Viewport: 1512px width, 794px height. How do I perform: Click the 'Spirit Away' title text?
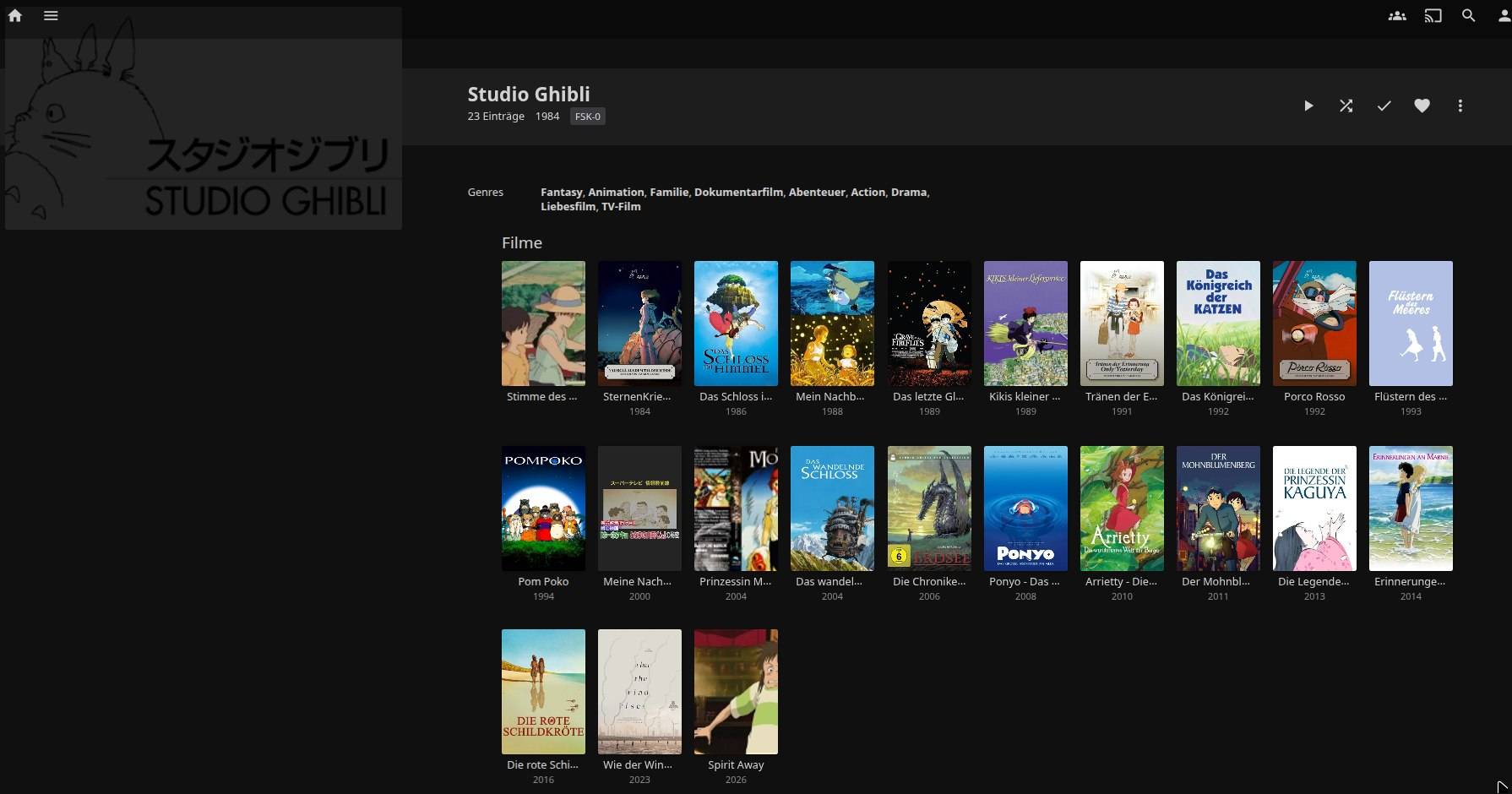736,764
